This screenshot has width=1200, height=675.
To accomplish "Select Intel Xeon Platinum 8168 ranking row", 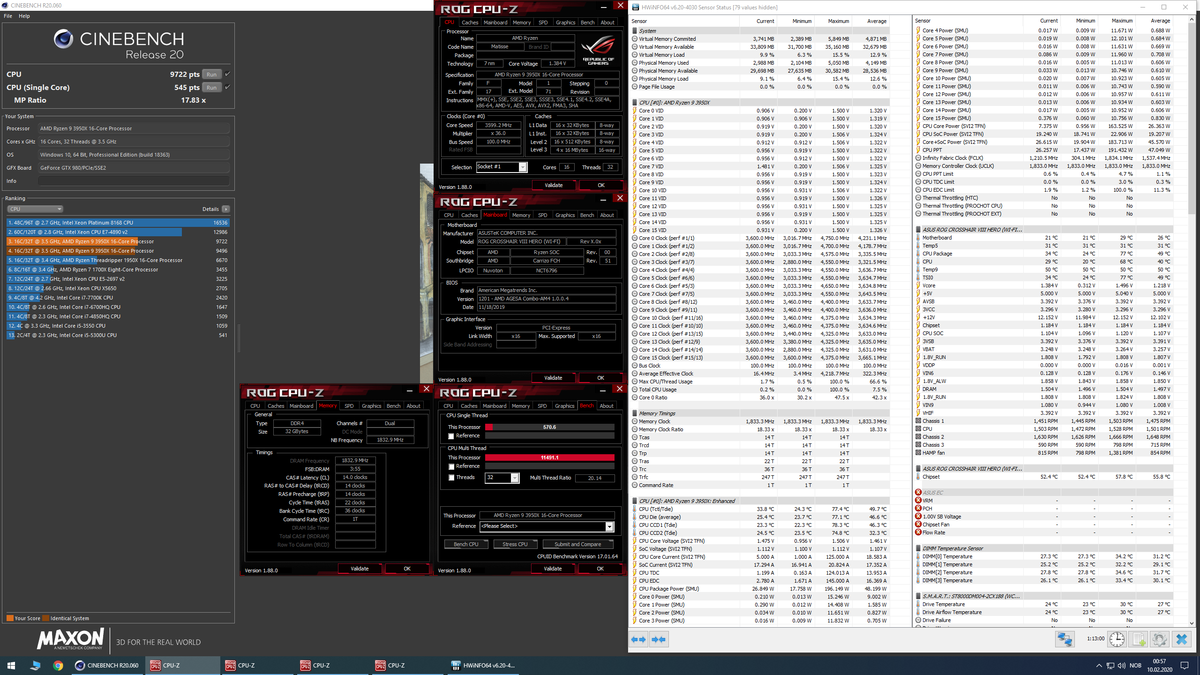I will coord(119,222).
